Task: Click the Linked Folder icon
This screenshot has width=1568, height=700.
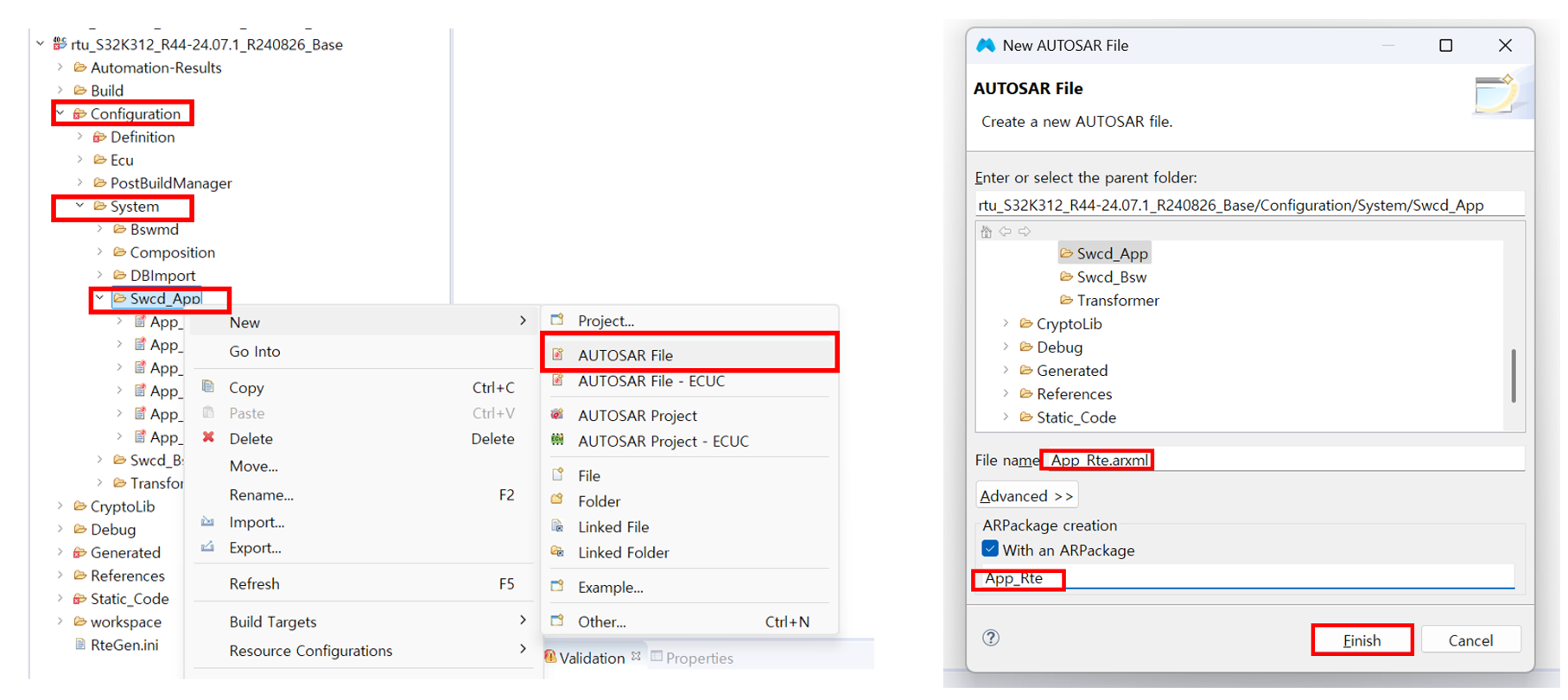Action: [x=558, y=552]
